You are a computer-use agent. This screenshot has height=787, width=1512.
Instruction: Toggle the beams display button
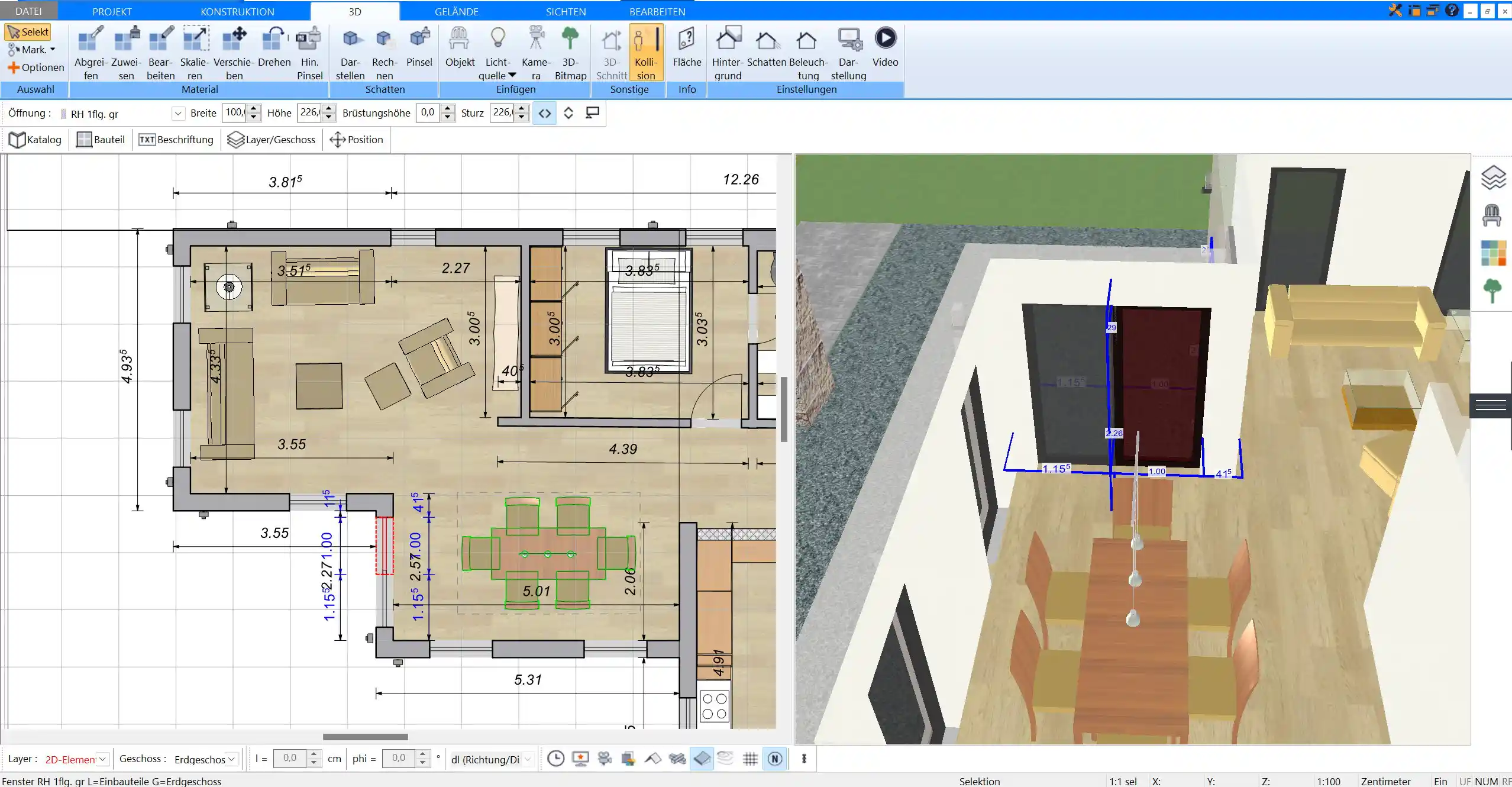pyautogui.click(x=677, y=759)
